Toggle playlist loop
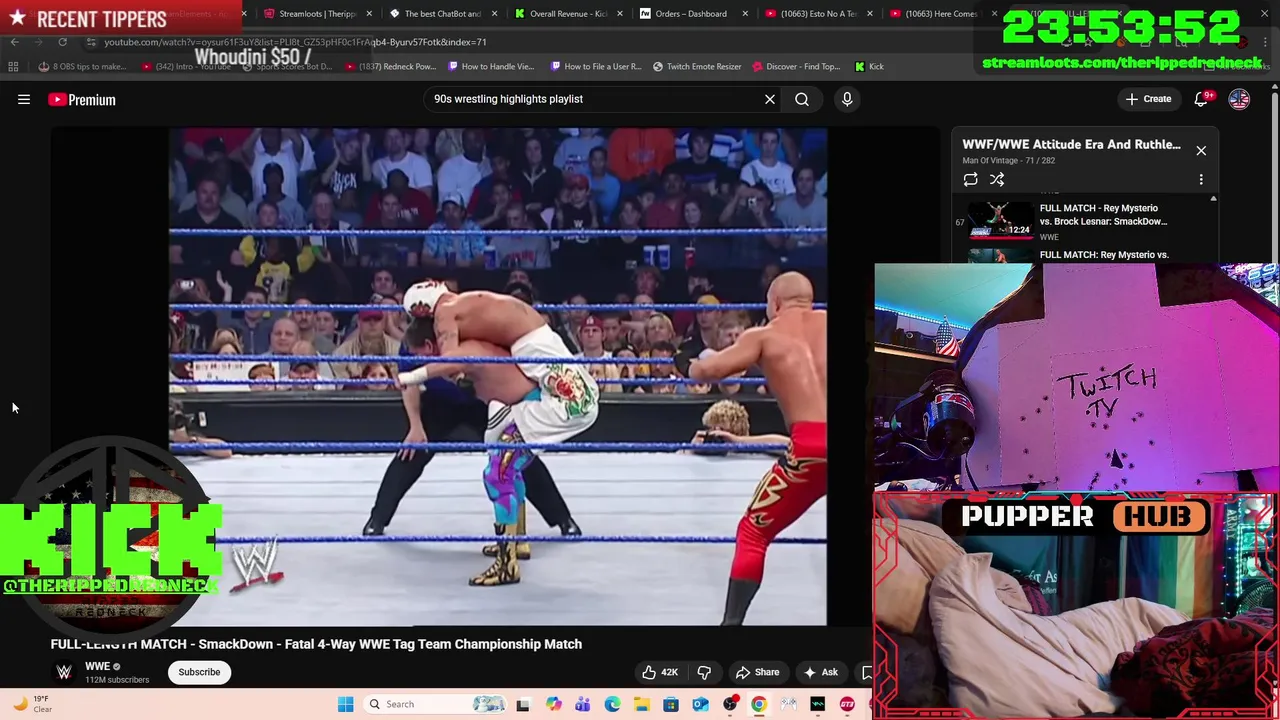This screenshot has width=1280, height=720. coord(970,179)
